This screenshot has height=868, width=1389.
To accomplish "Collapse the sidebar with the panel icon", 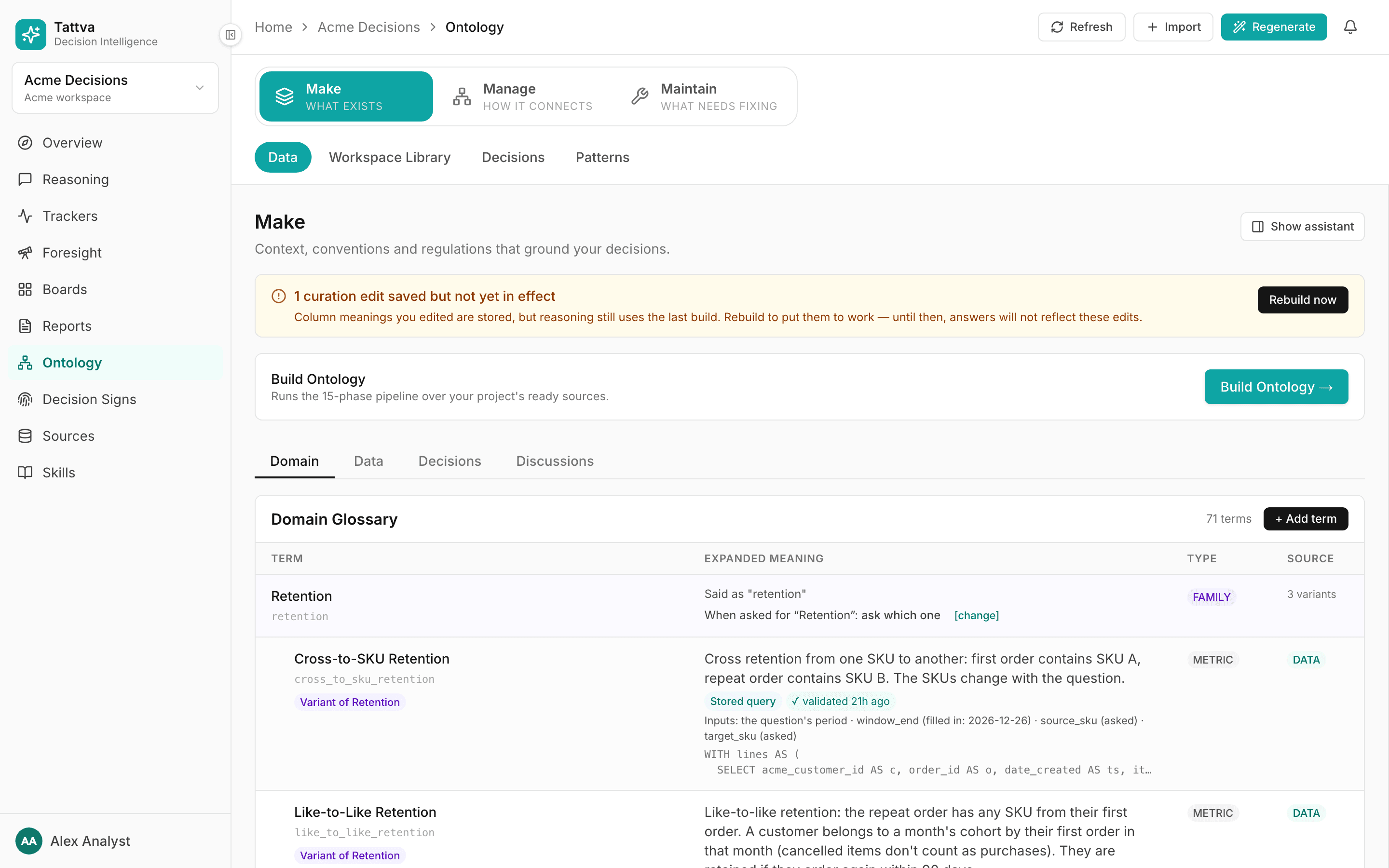I will pos(231,35).
